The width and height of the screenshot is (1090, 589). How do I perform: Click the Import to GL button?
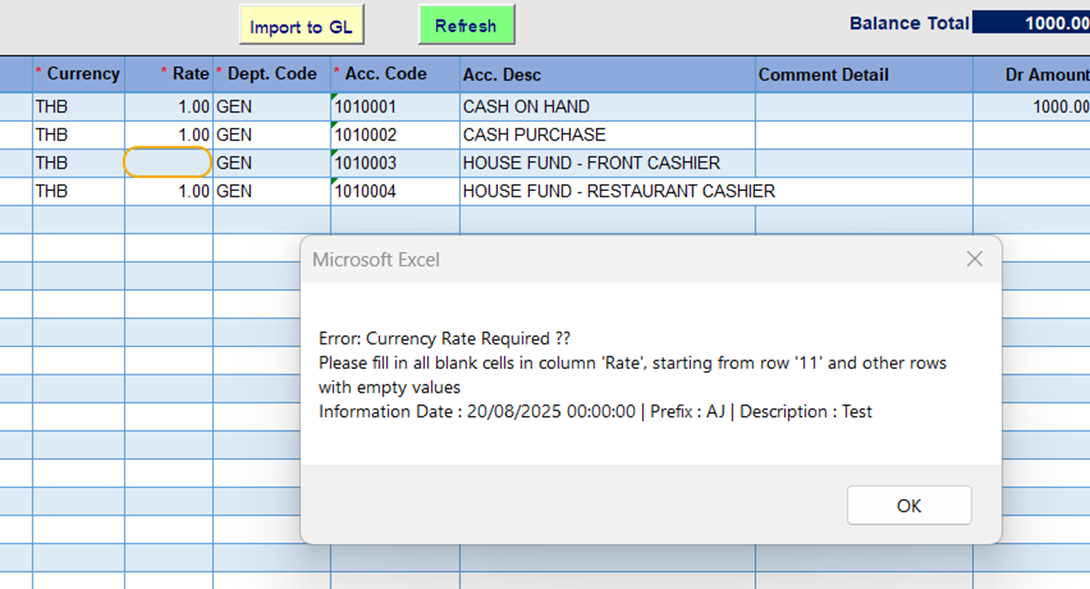[x=301, y=27]
